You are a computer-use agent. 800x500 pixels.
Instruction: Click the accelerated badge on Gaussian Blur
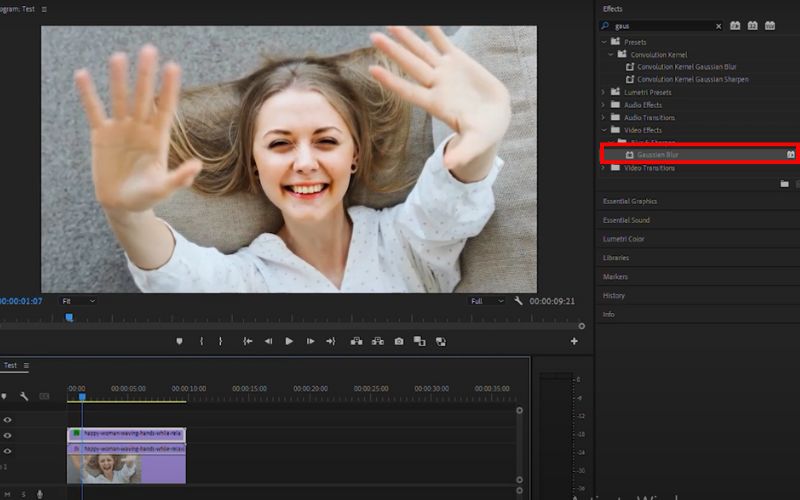point(790,154)
